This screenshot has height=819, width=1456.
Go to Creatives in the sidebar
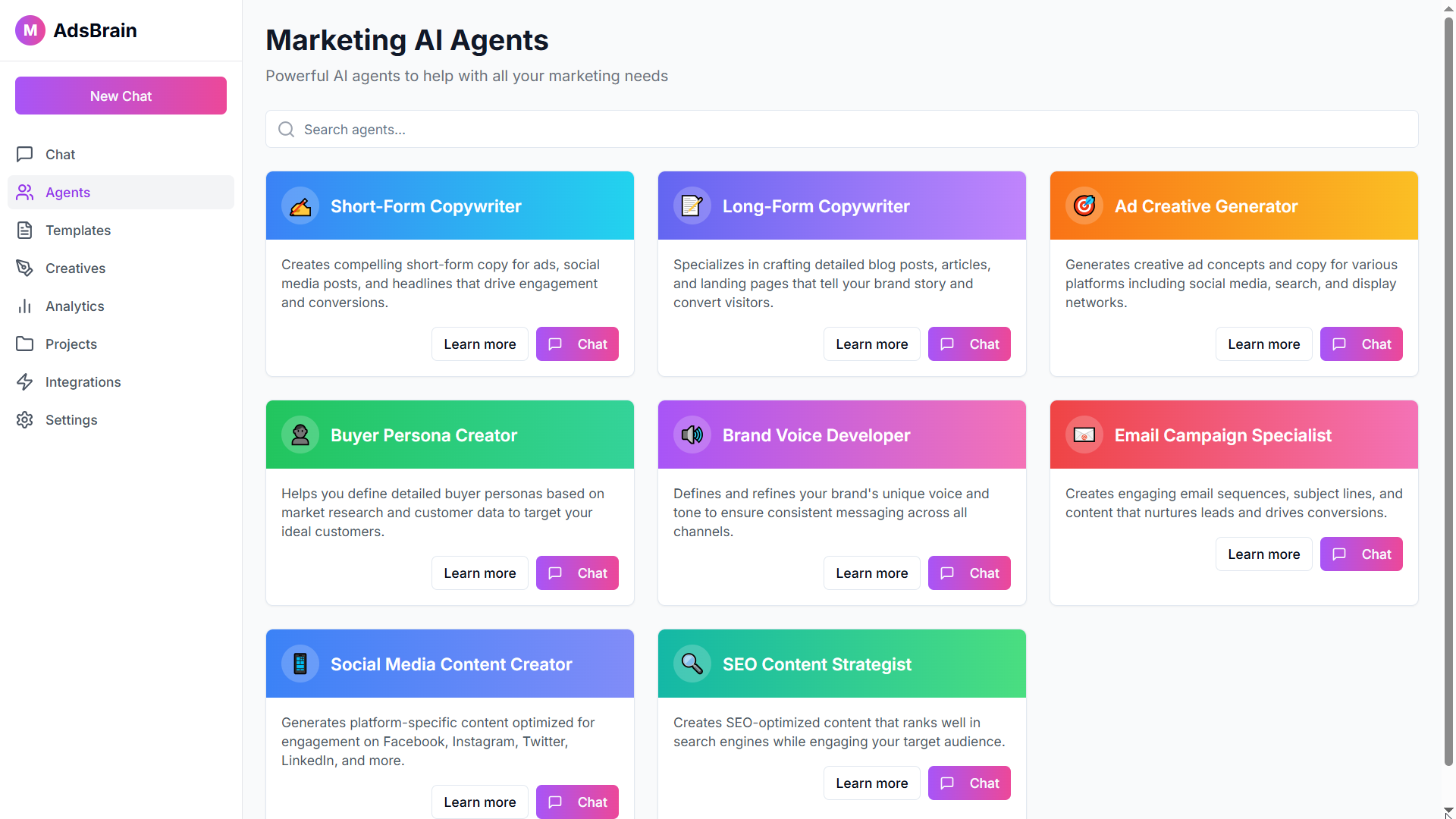[x=121, y=268]
